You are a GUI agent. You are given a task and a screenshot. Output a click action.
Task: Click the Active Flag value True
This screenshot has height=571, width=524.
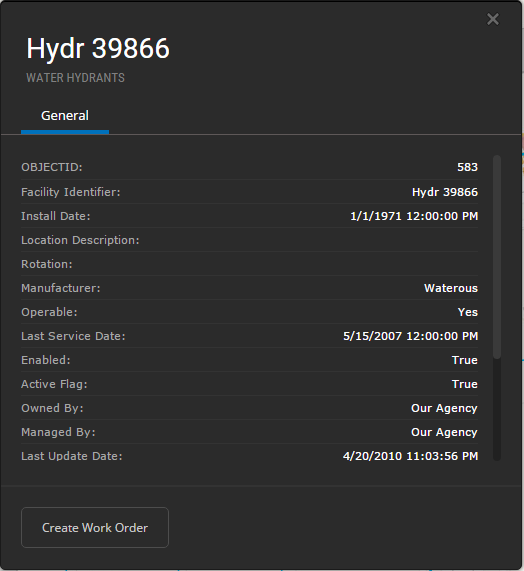[x=465, y=384]
